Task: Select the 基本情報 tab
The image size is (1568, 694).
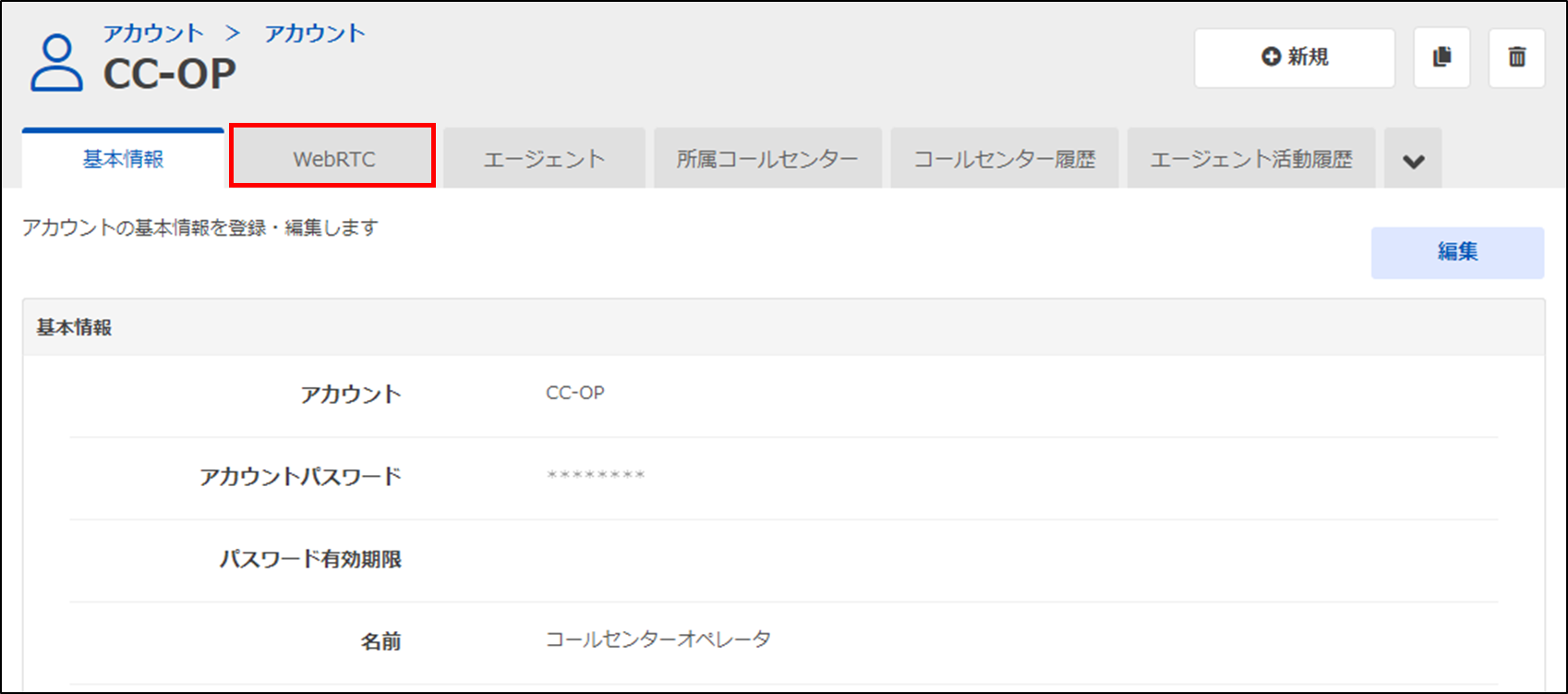Action: click(123, 159)
